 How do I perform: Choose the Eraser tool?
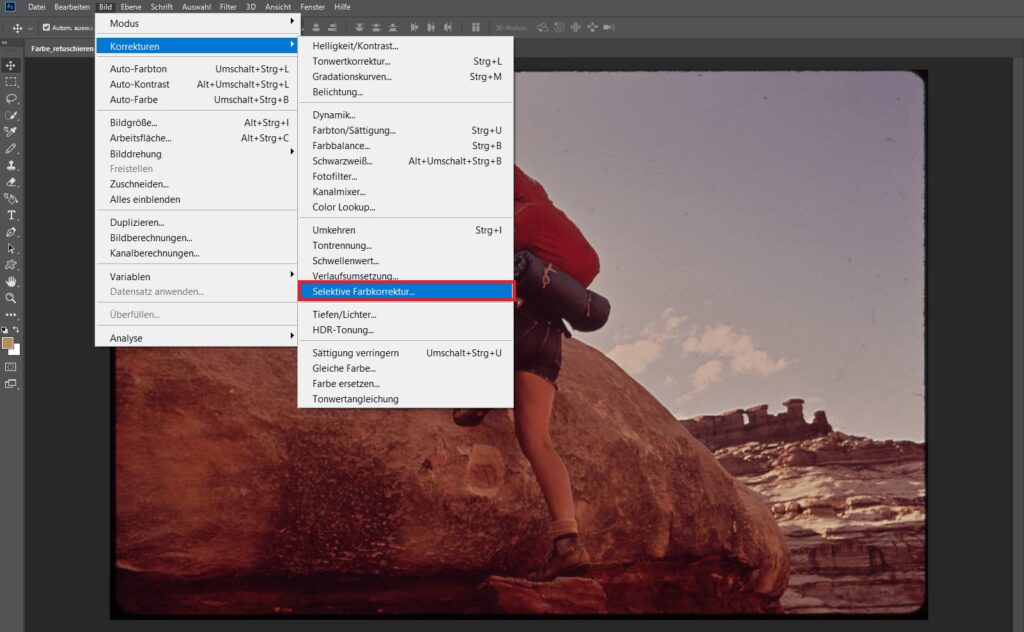pos(11,182)
